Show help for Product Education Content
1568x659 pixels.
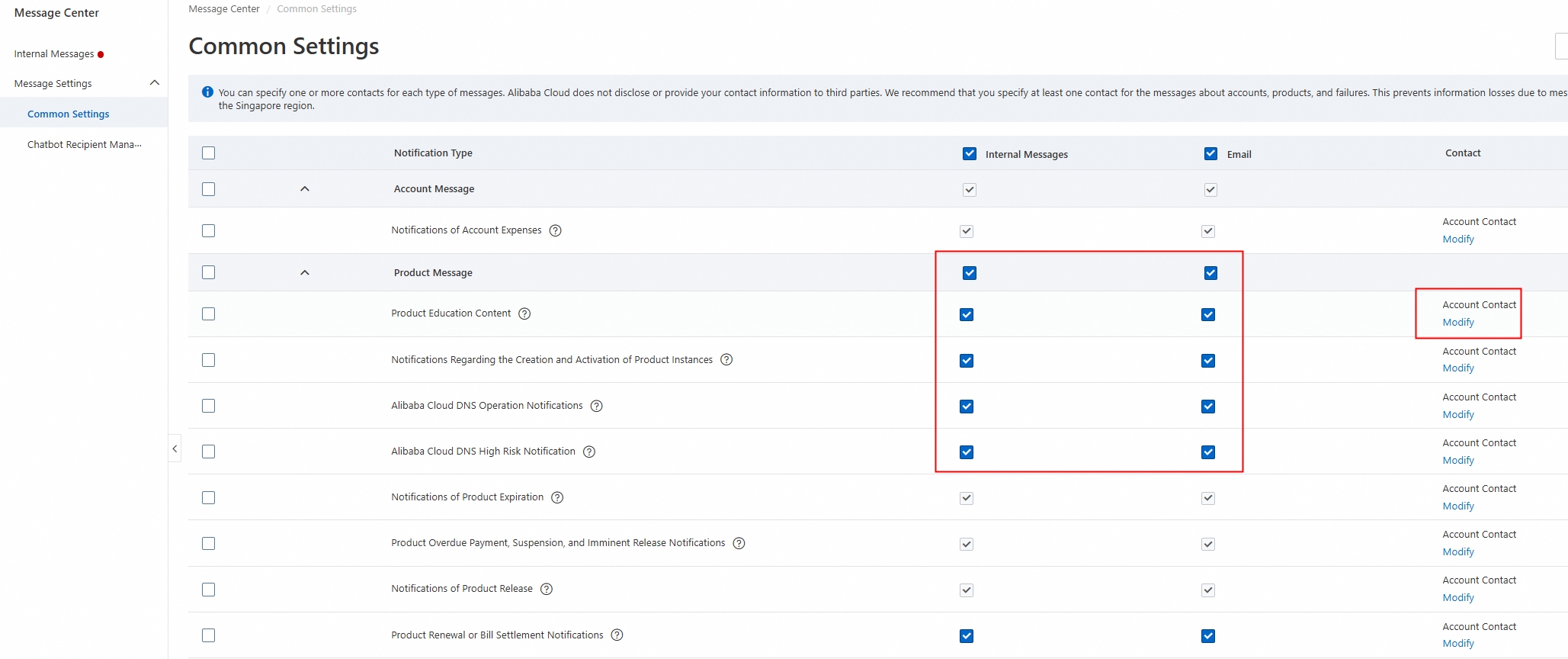tap(524, 313)
